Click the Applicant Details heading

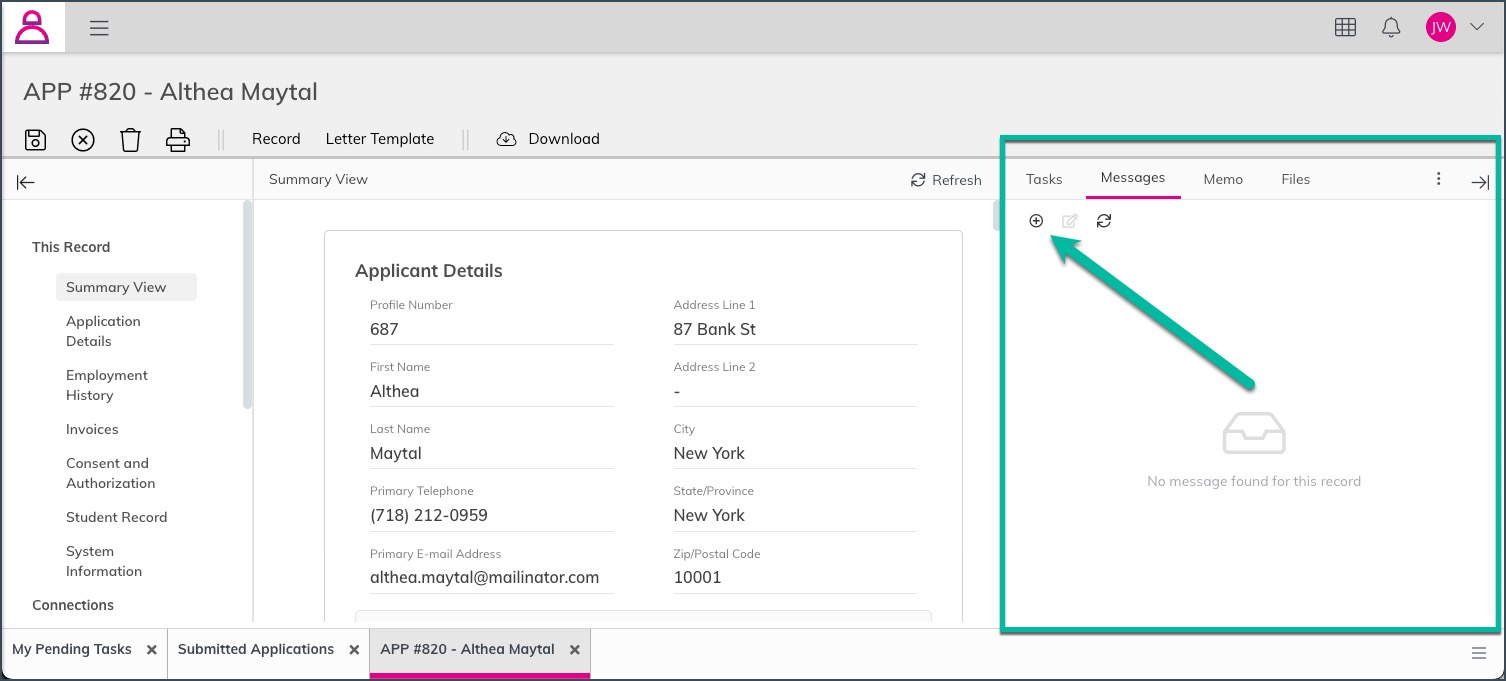(x=429, y=271)
